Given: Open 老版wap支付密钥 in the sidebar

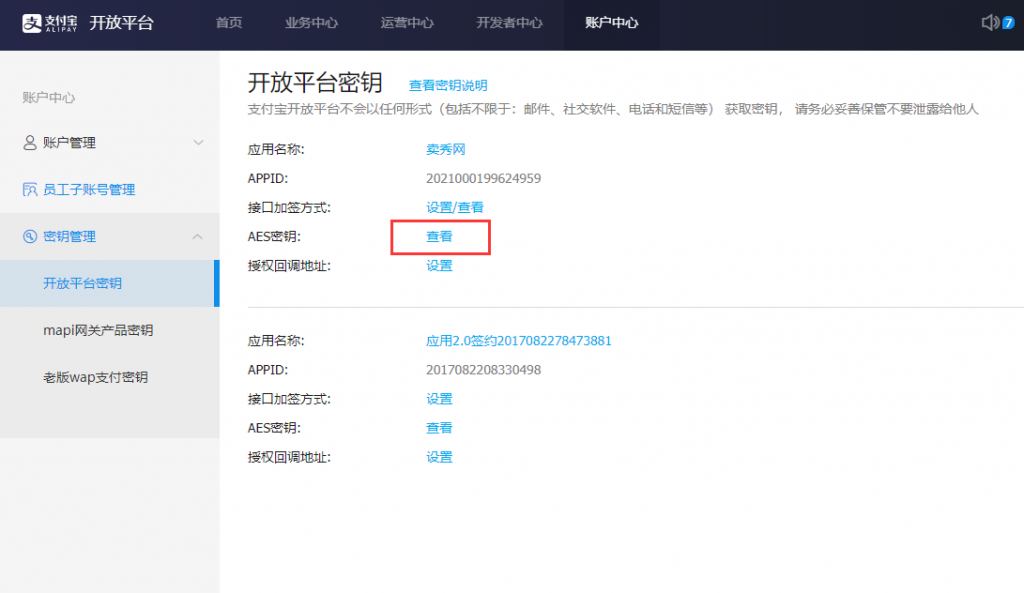Looking at the screenshot, I should pyautogui.click(x=95, y=377).
